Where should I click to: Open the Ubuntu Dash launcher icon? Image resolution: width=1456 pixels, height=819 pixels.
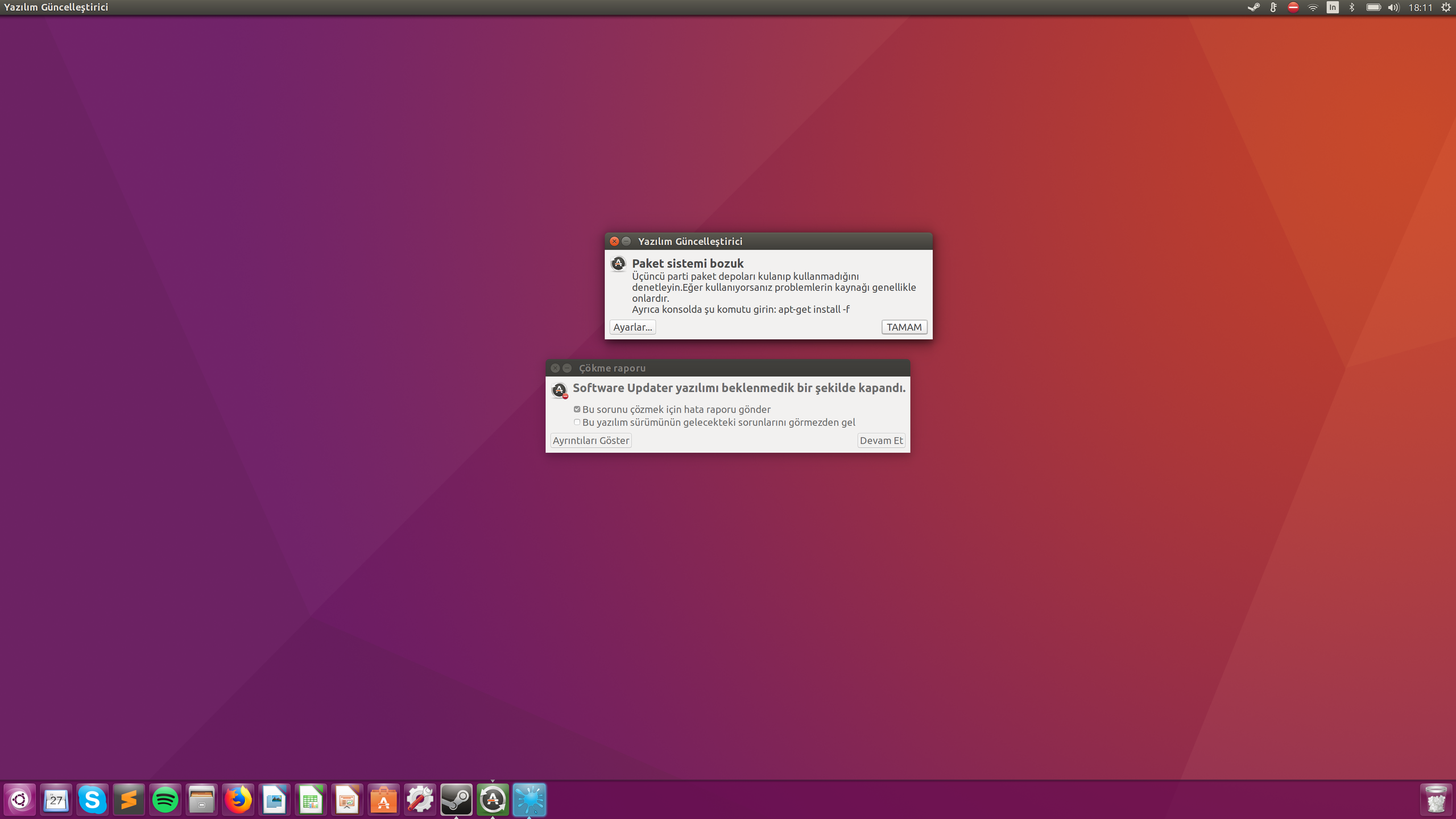pyautogui.click(x=20, y=800)
